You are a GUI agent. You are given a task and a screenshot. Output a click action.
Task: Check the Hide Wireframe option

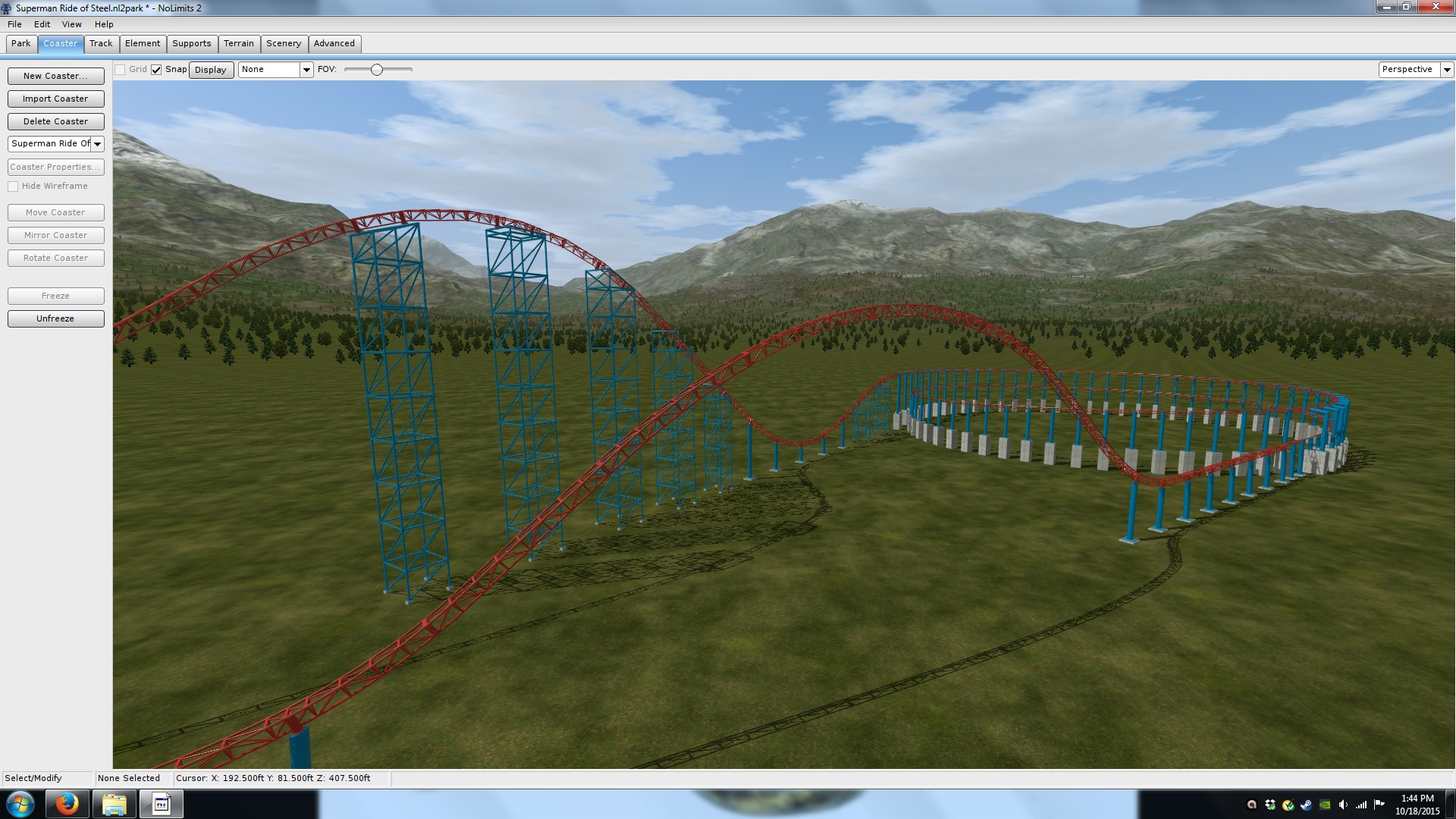click(13, 187)
